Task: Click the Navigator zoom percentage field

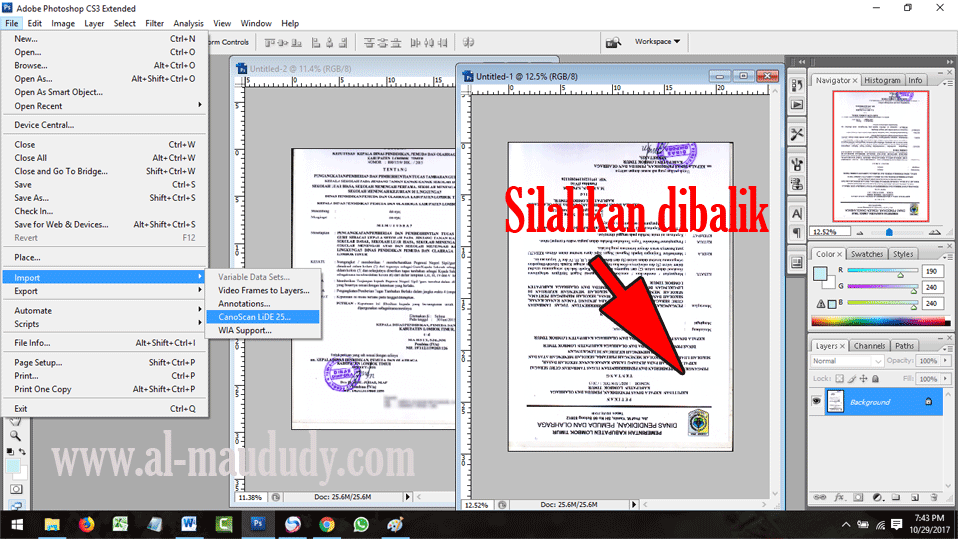Action: tap(828, 232)
